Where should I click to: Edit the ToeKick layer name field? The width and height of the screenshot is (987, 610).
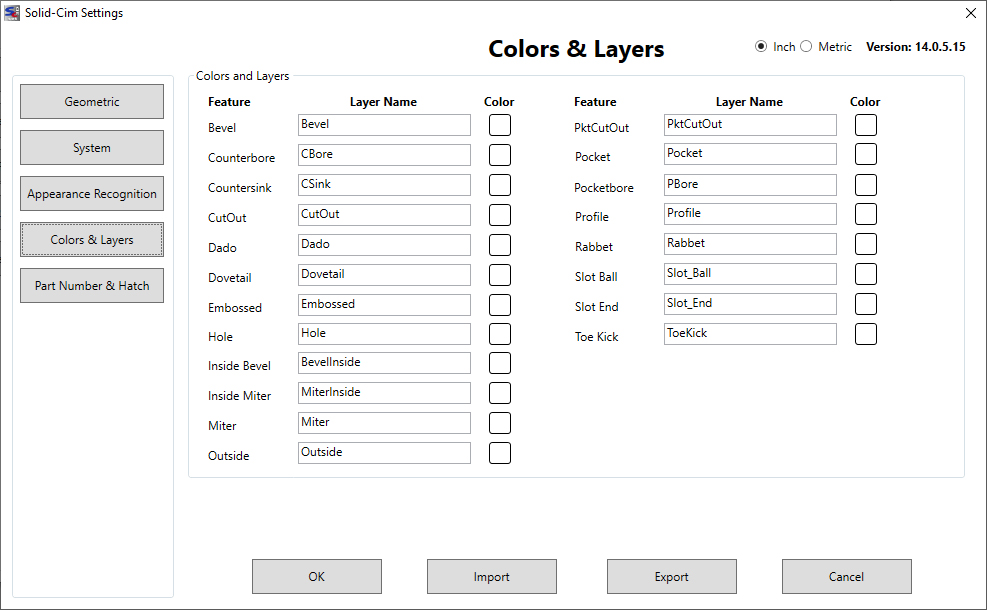[750, 334]
